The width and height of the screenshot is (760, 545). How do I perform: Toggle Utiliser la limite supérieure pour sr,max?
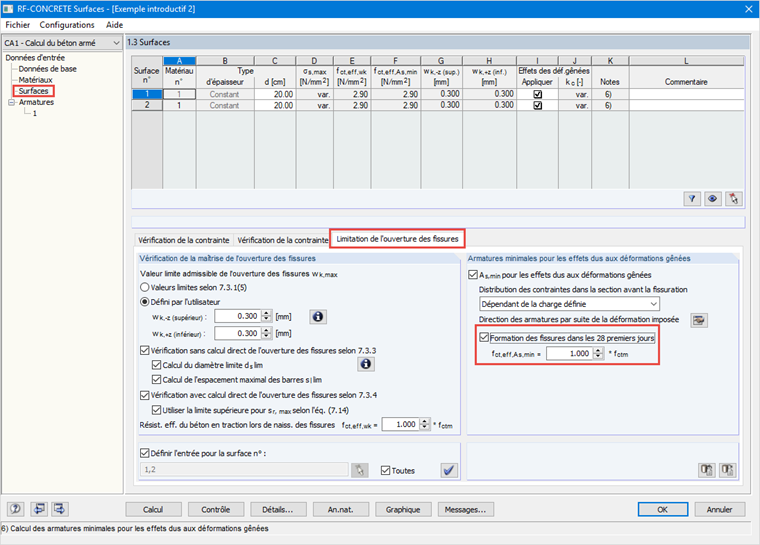click(x=156, y=410)
